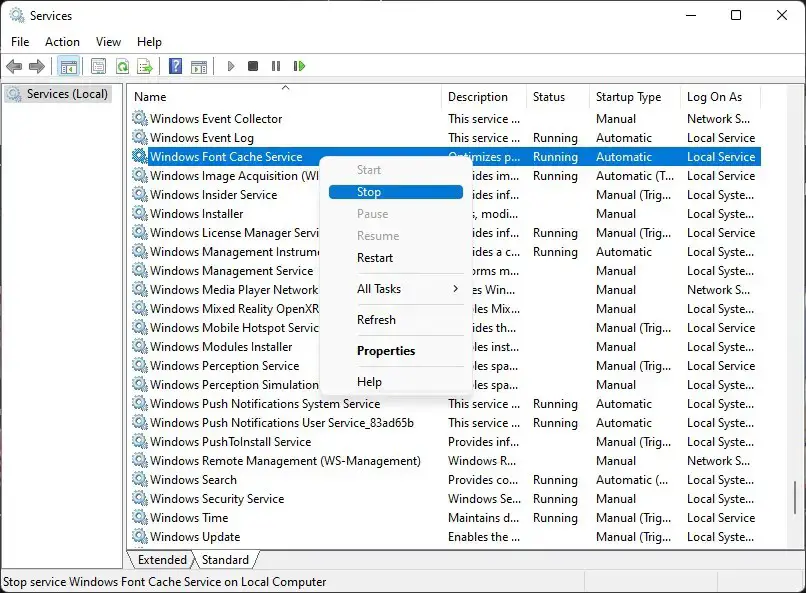Select Properties in the context menu

coord(388,351)
